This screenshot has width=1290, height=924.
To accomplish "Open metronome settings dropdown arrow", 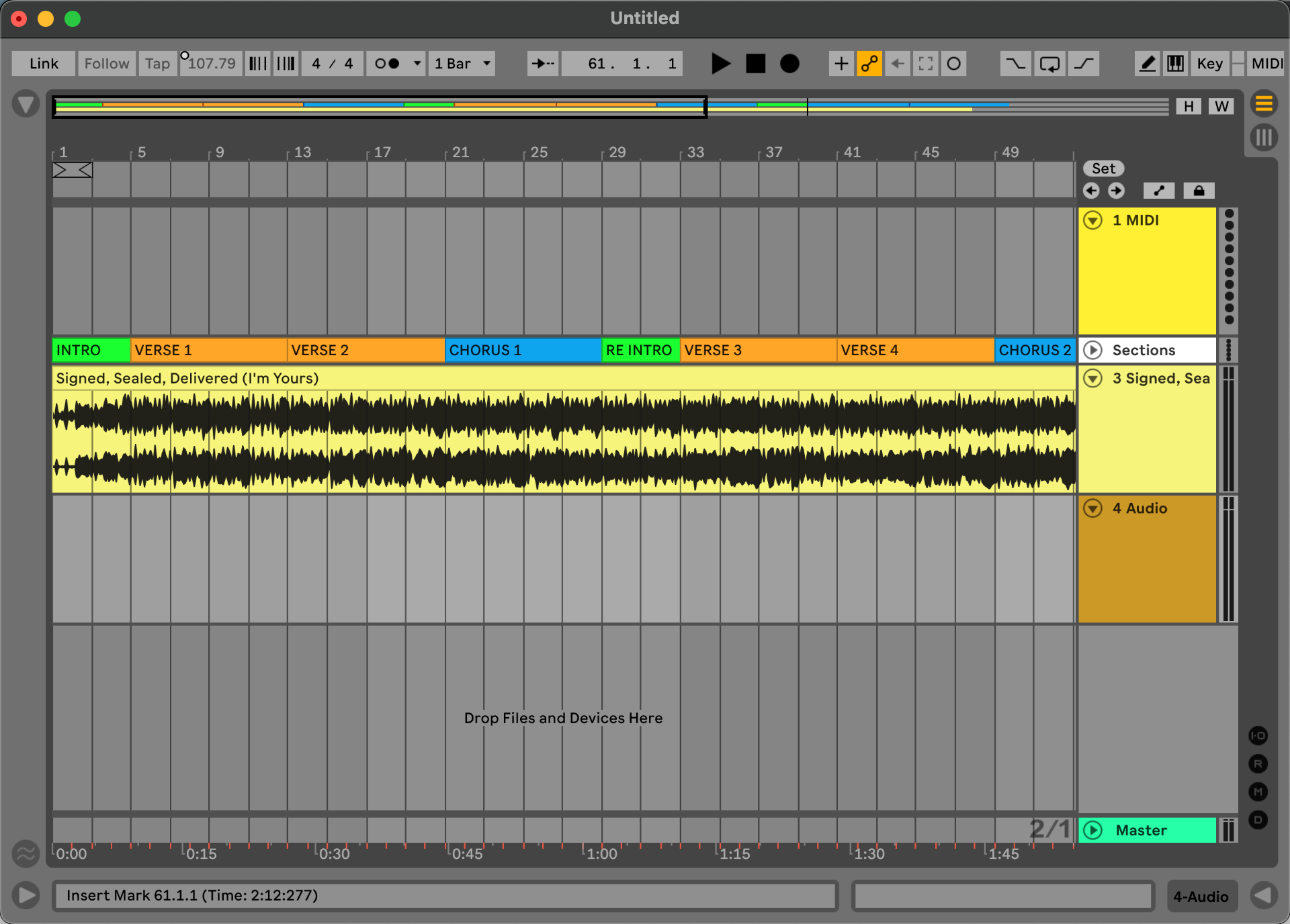I will [417, 64].
